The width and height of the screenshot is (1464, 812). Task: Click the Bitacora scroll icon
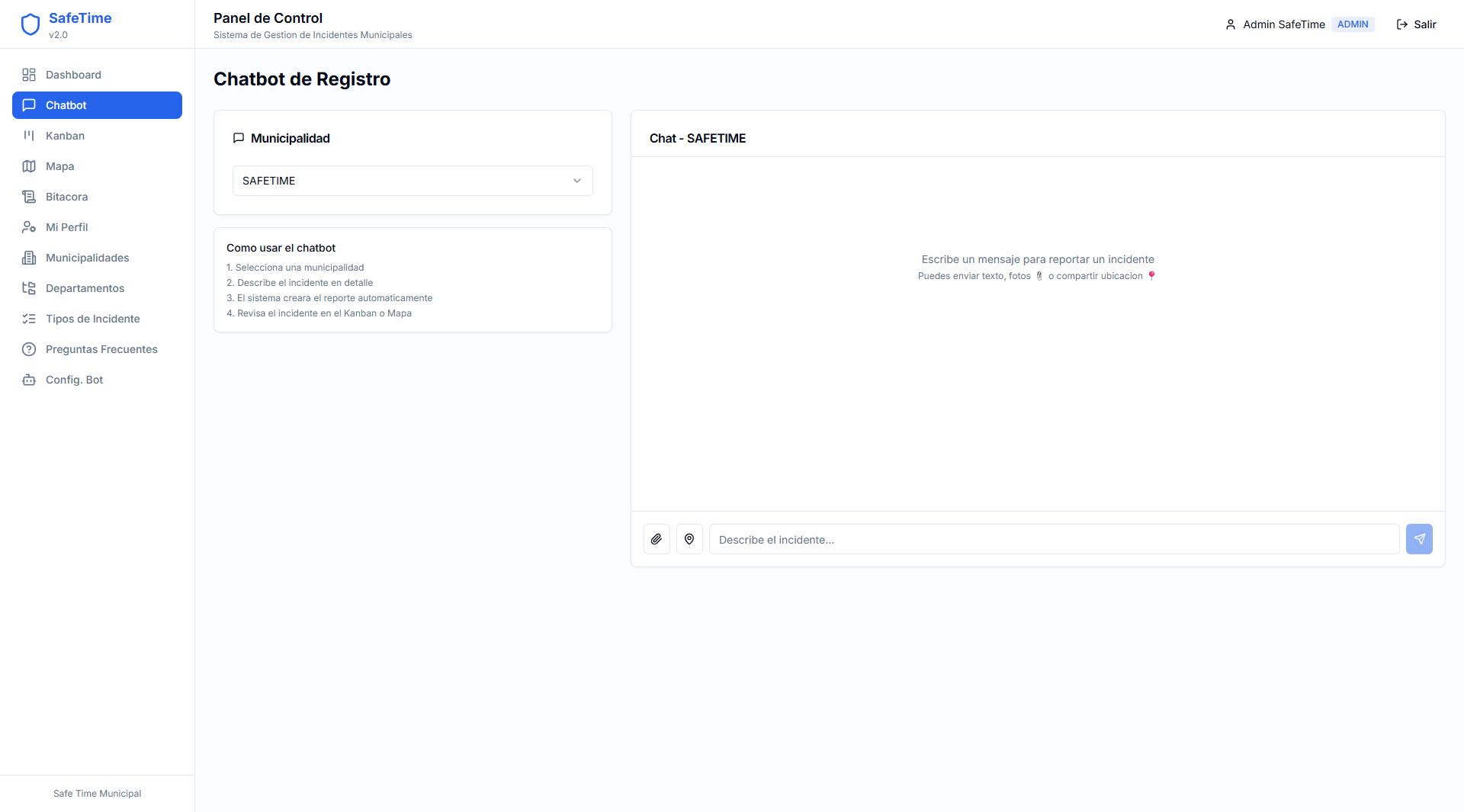pos(29,197)
